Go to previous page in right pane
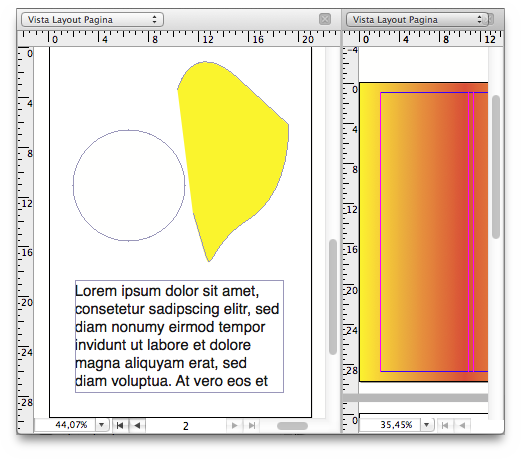This screenshot has width=521, height=459. tap(462, 425)
